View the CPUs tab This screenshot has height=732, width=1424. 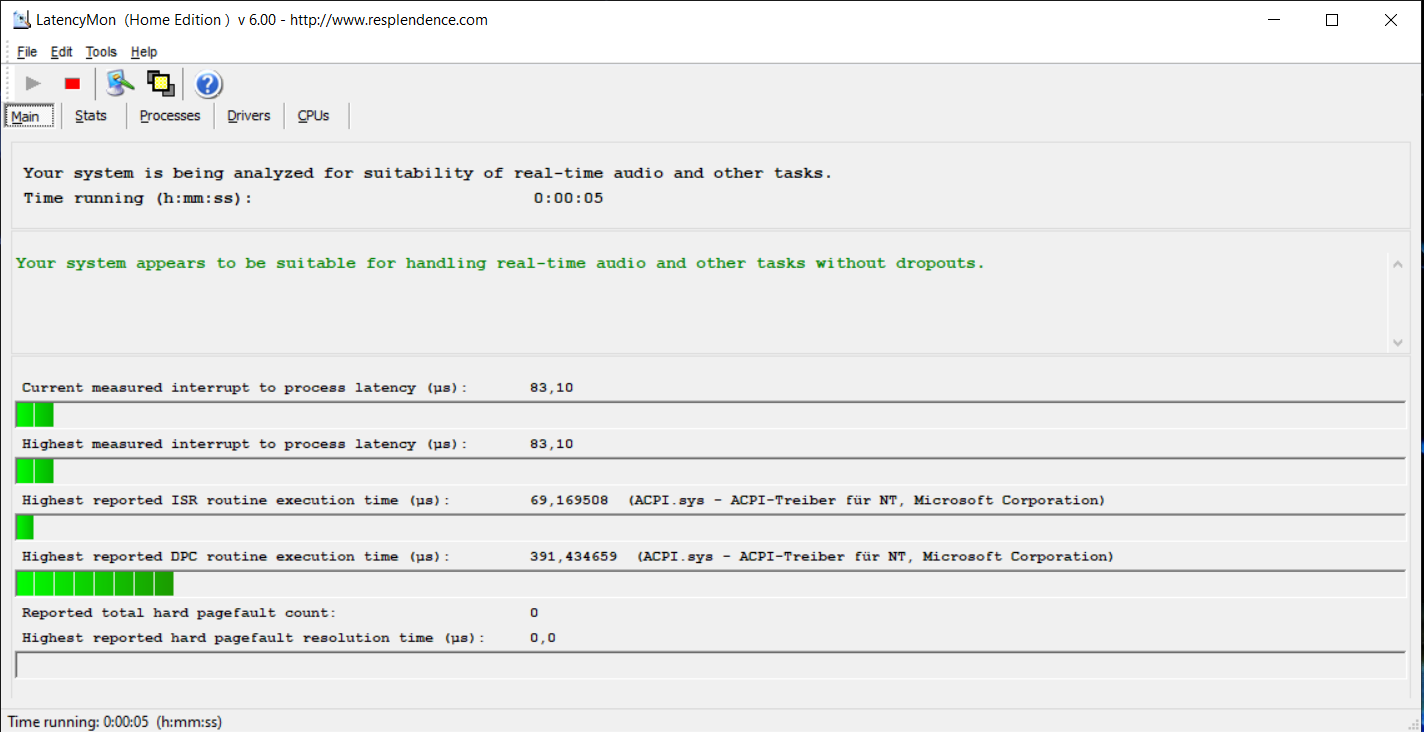(x=313, y=116)
